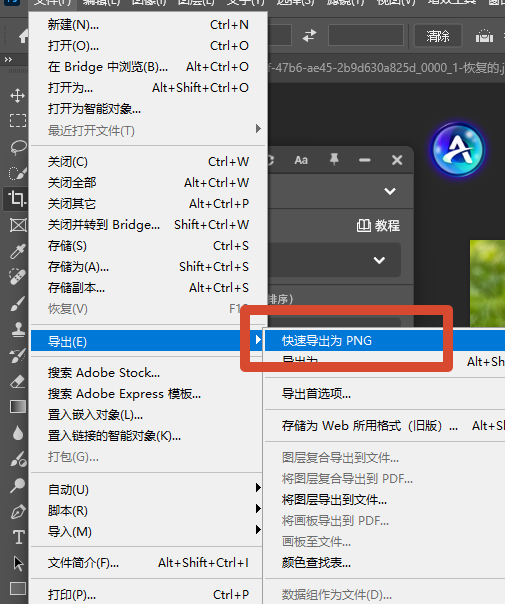Choose 新建(N)... from File menu
Image resolution: width=505 pixels, height=604 pixels.
[148, 25]
